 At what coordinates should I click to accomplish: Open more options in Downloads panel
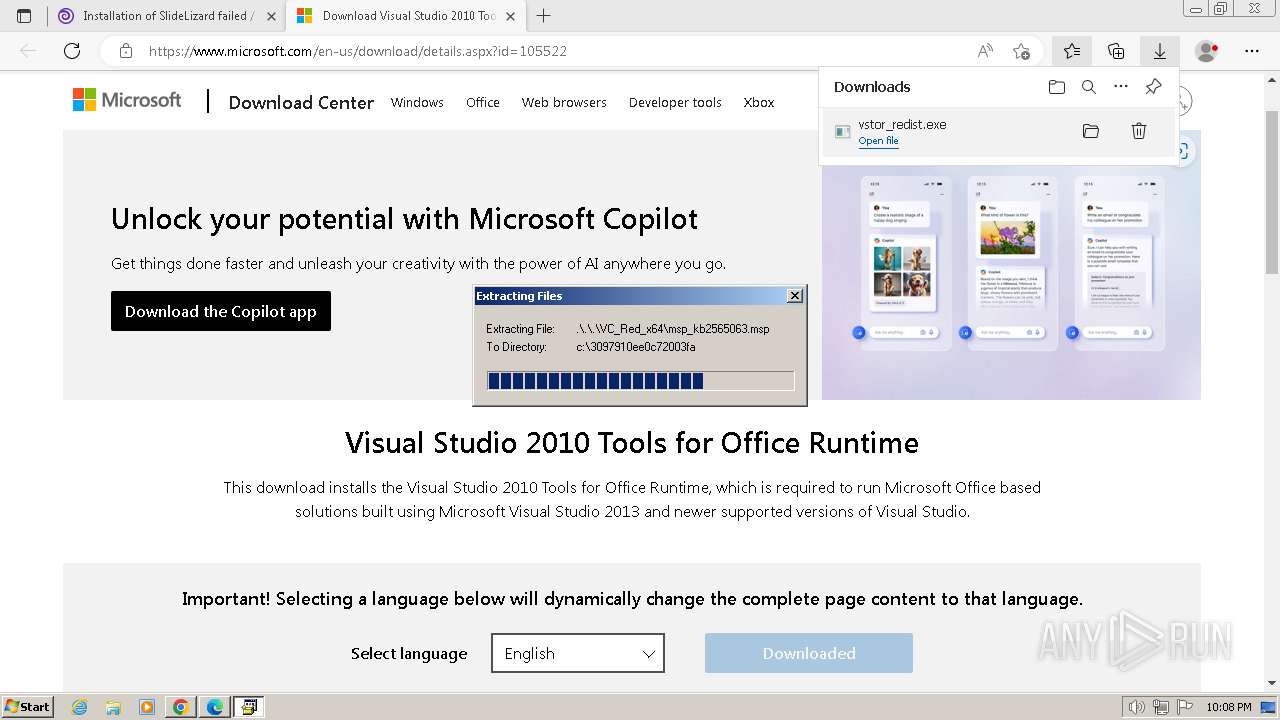[1121, 87]
